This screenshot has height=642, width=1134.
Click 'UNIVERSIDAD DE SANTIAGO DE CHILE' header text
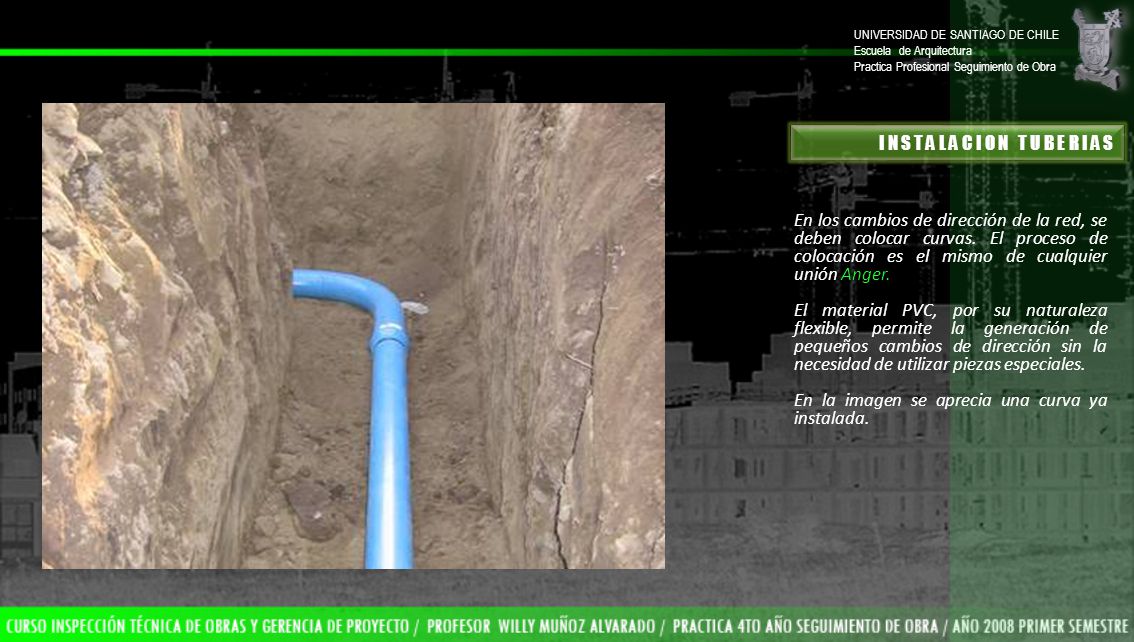pos(955,35)
